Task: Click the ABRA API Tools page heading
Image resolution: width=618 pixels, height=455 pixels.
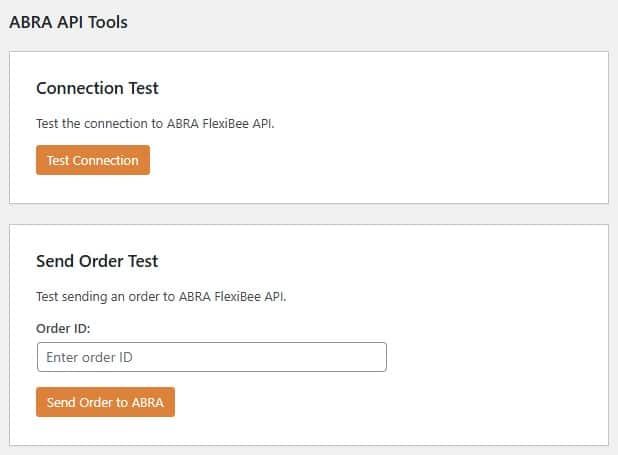Action: pos(68,21)
